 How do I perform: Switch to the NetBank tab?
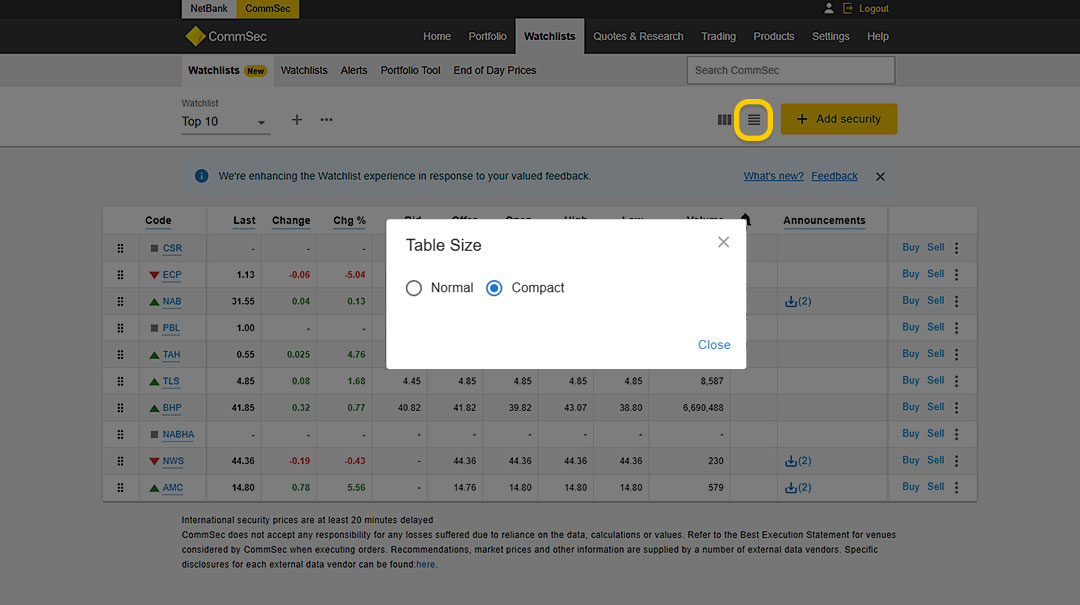click(x=209, y=8)
